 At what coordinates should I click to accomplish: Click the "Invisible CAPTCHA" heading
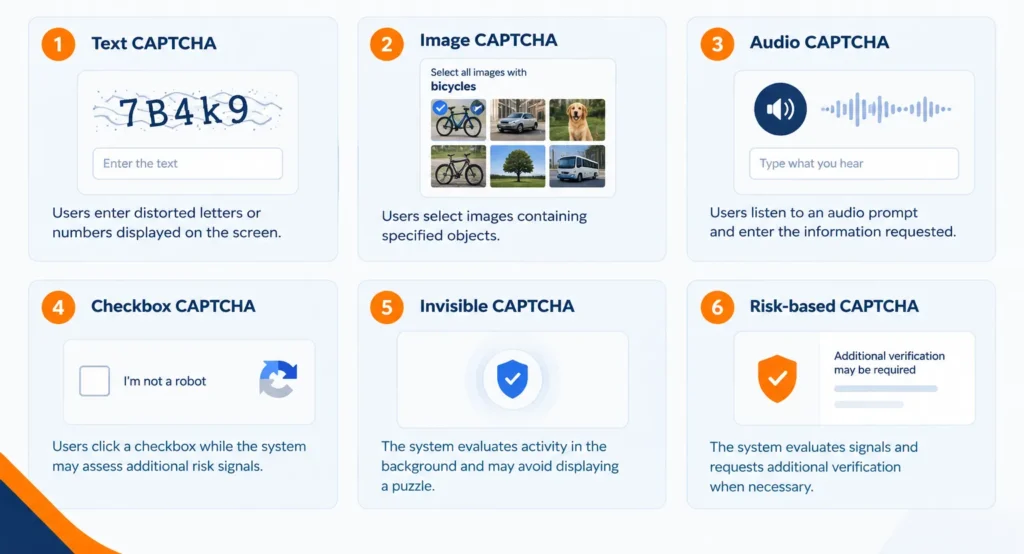[x=497, y=306]
